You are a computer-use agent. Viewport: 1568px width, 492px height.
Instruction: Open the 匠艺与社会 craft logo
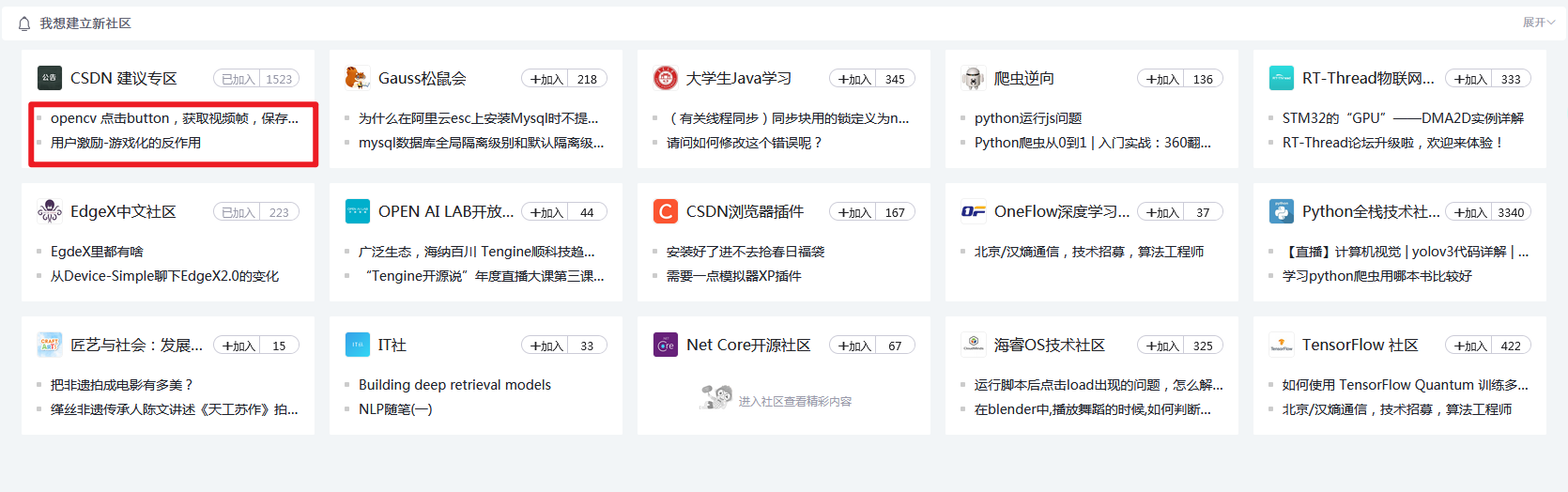50,345
